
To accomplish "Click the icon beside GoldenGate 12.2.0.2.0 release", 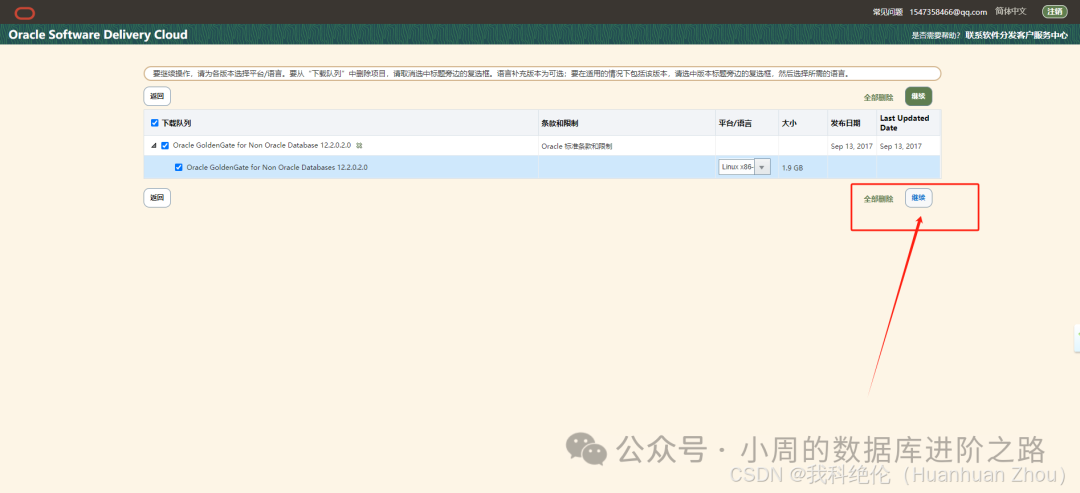I will click(360, 146).
